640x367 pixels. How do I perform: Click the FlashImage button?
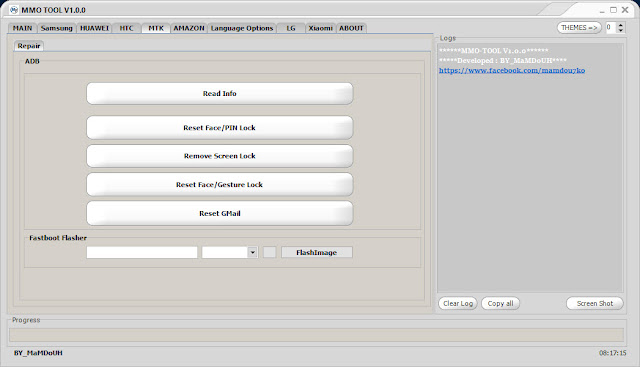tap(317, 252)
